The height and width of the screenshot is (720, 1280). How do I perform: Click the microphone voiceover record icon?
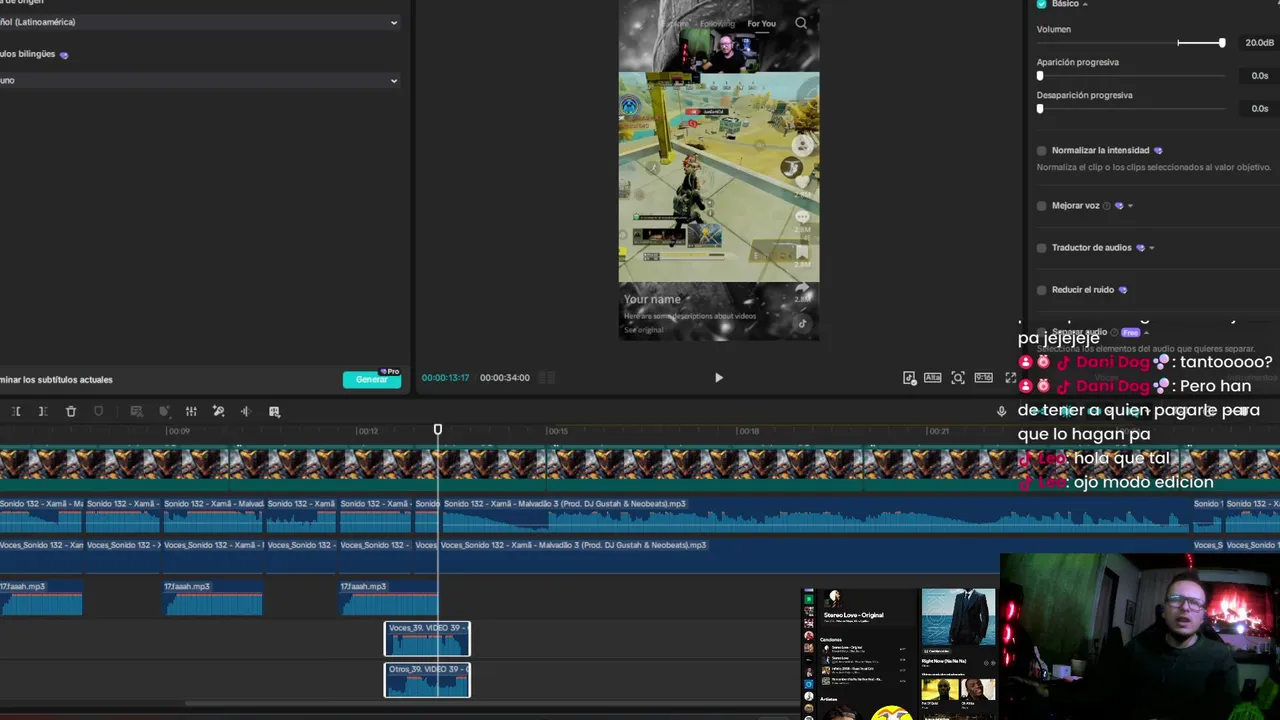point(1001,411)
